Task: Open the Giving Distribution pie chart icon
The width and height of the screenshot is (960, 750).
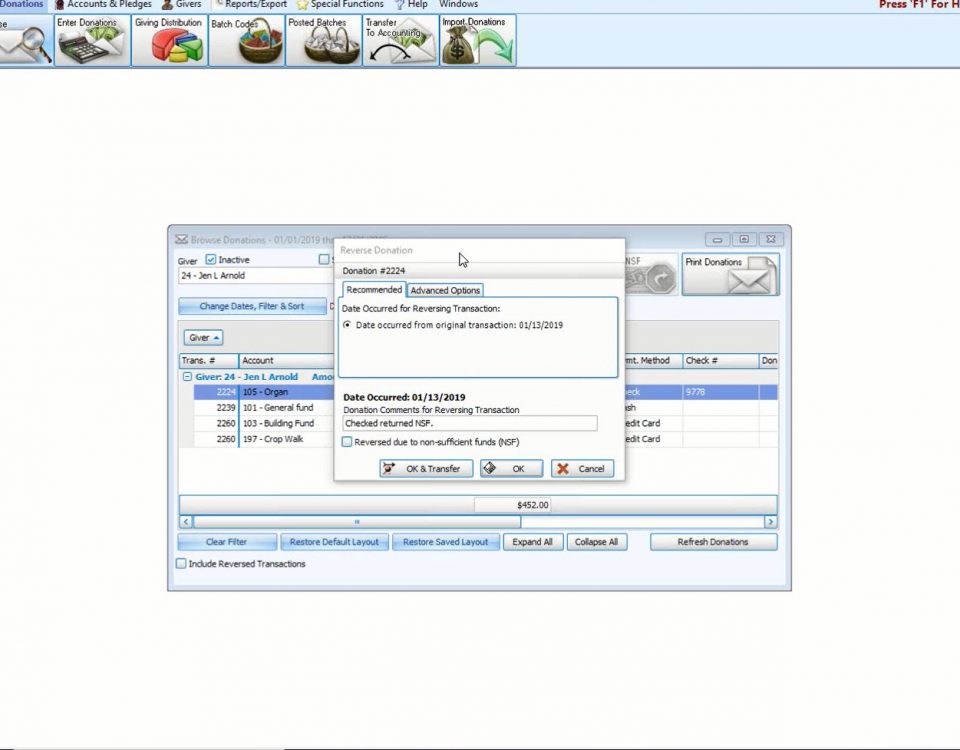Action: 169,42
